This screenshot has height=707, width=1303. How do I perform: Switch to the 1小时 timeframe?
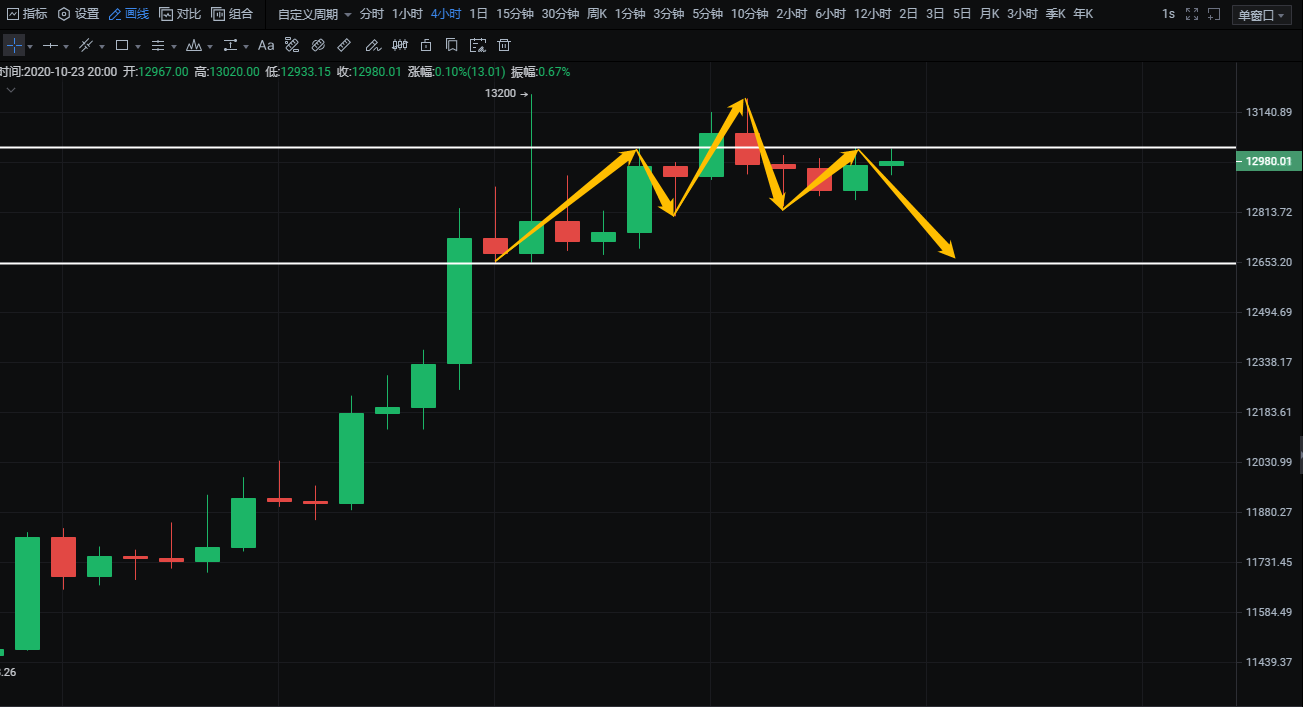pos(407,14)
